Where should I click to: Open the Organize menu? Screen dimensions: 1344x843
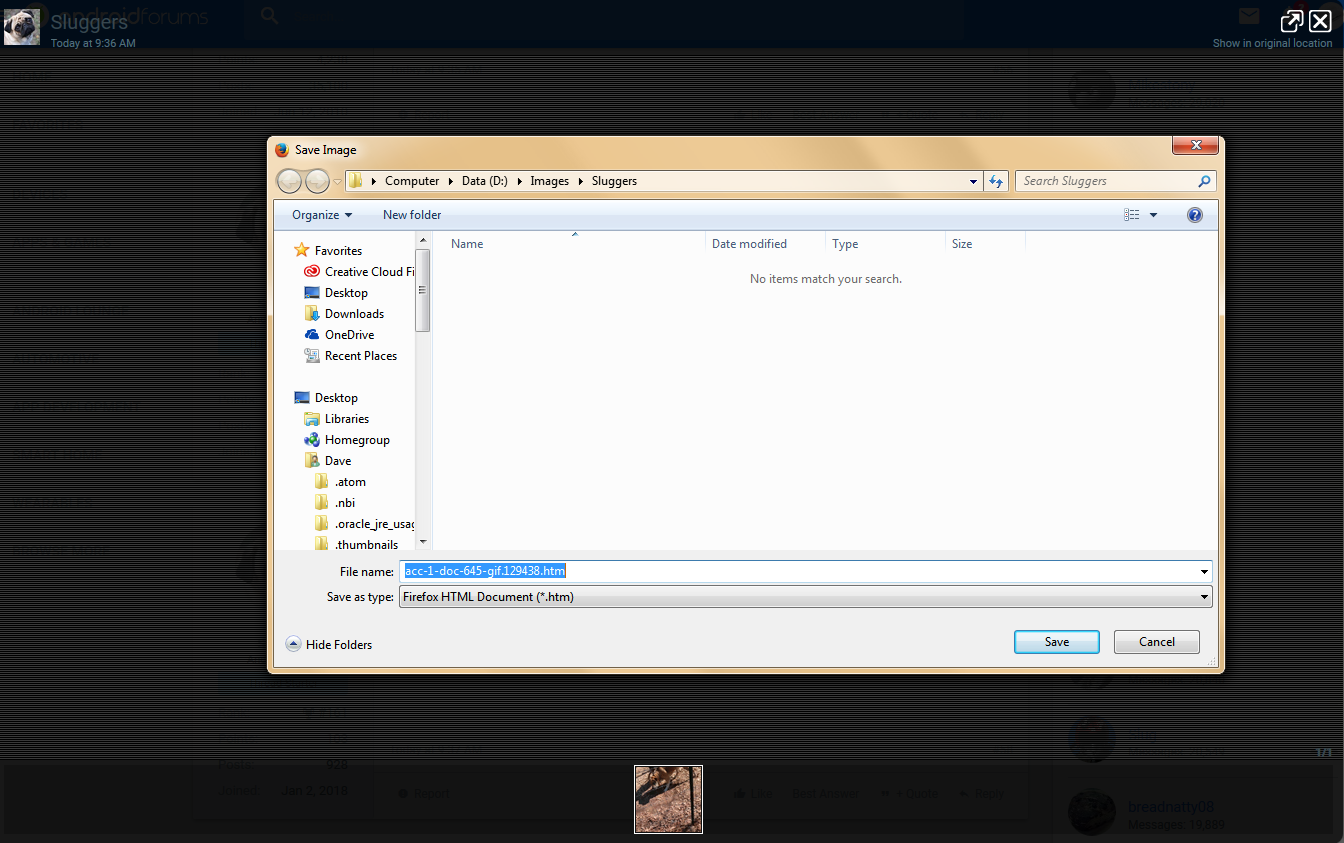pos(322,215)
